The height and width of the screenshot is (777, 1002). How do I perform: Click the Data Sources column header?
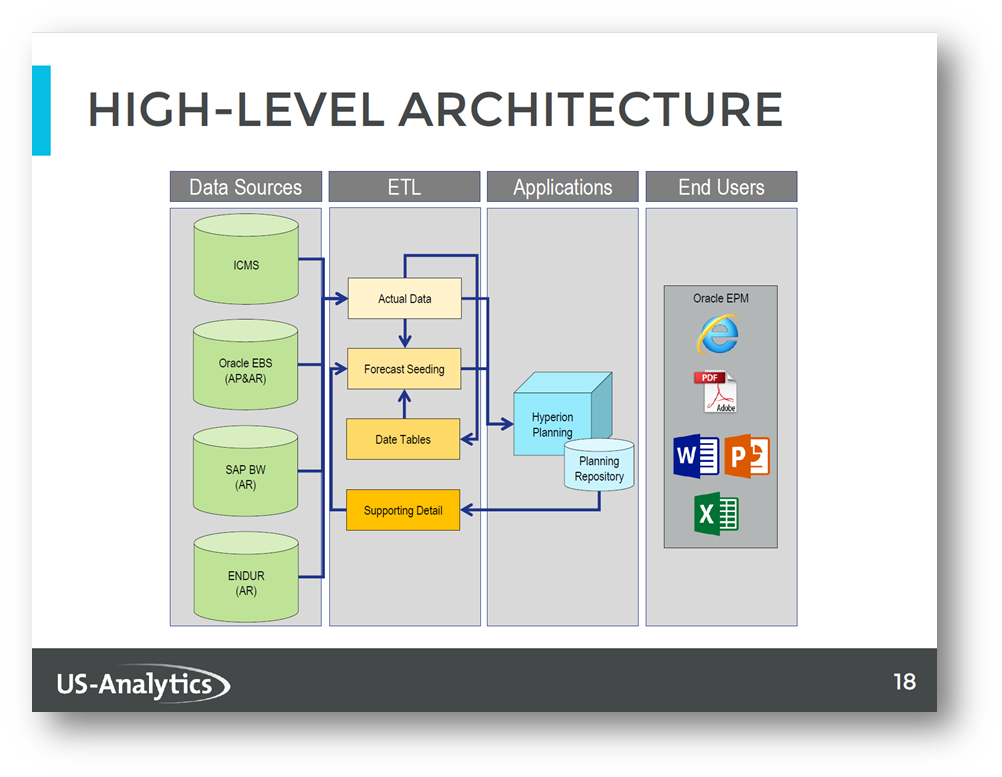pos(245,187)
